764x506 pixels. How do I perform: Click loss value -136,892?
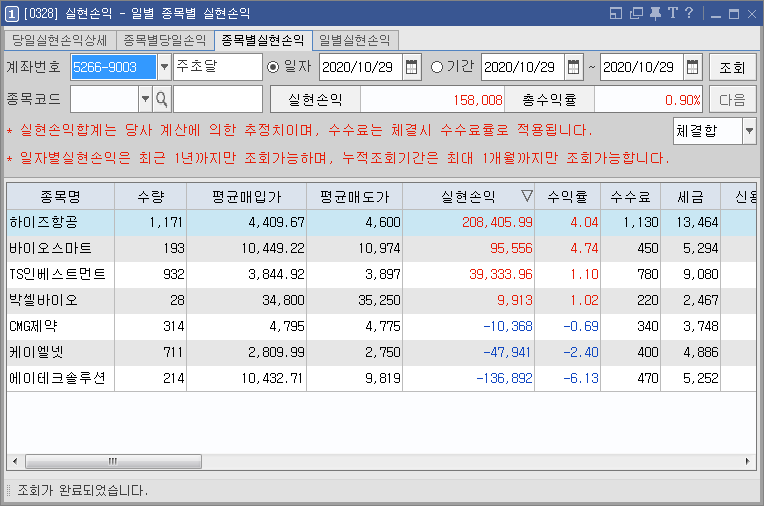coord(504,378)
